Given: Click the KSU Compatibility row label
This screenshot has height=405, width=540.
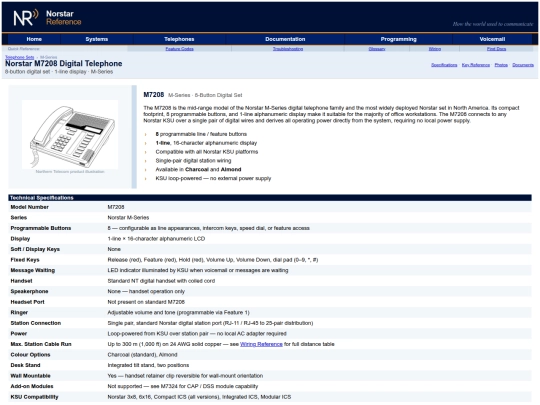Looking at the screenshot, I should (x=34, y=397).
